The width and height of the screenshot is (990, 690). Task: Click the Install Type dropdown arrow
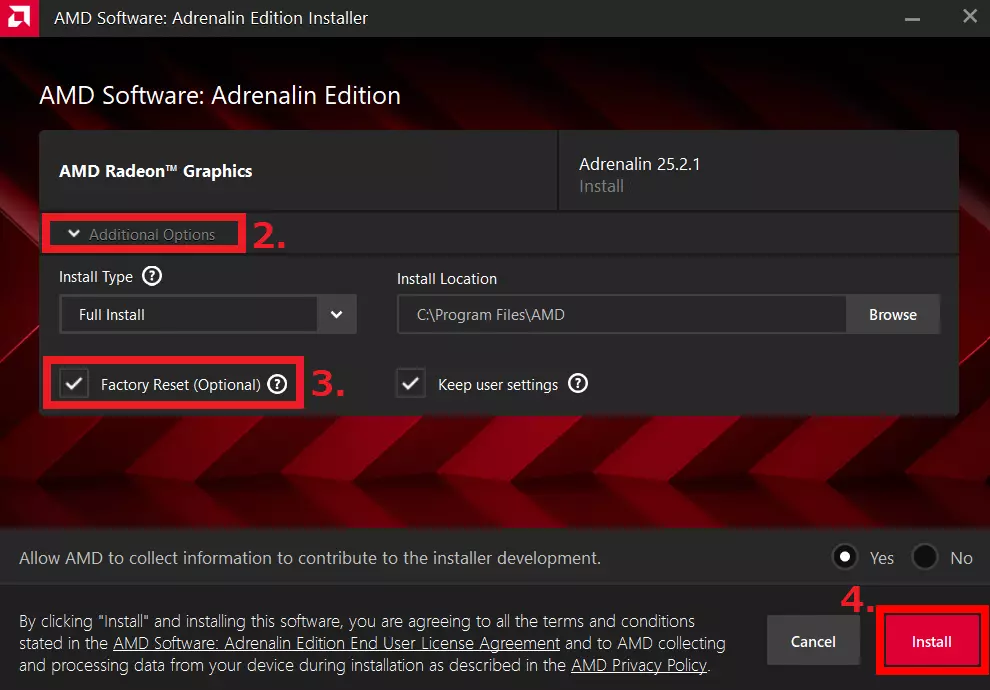coord(337,314)
